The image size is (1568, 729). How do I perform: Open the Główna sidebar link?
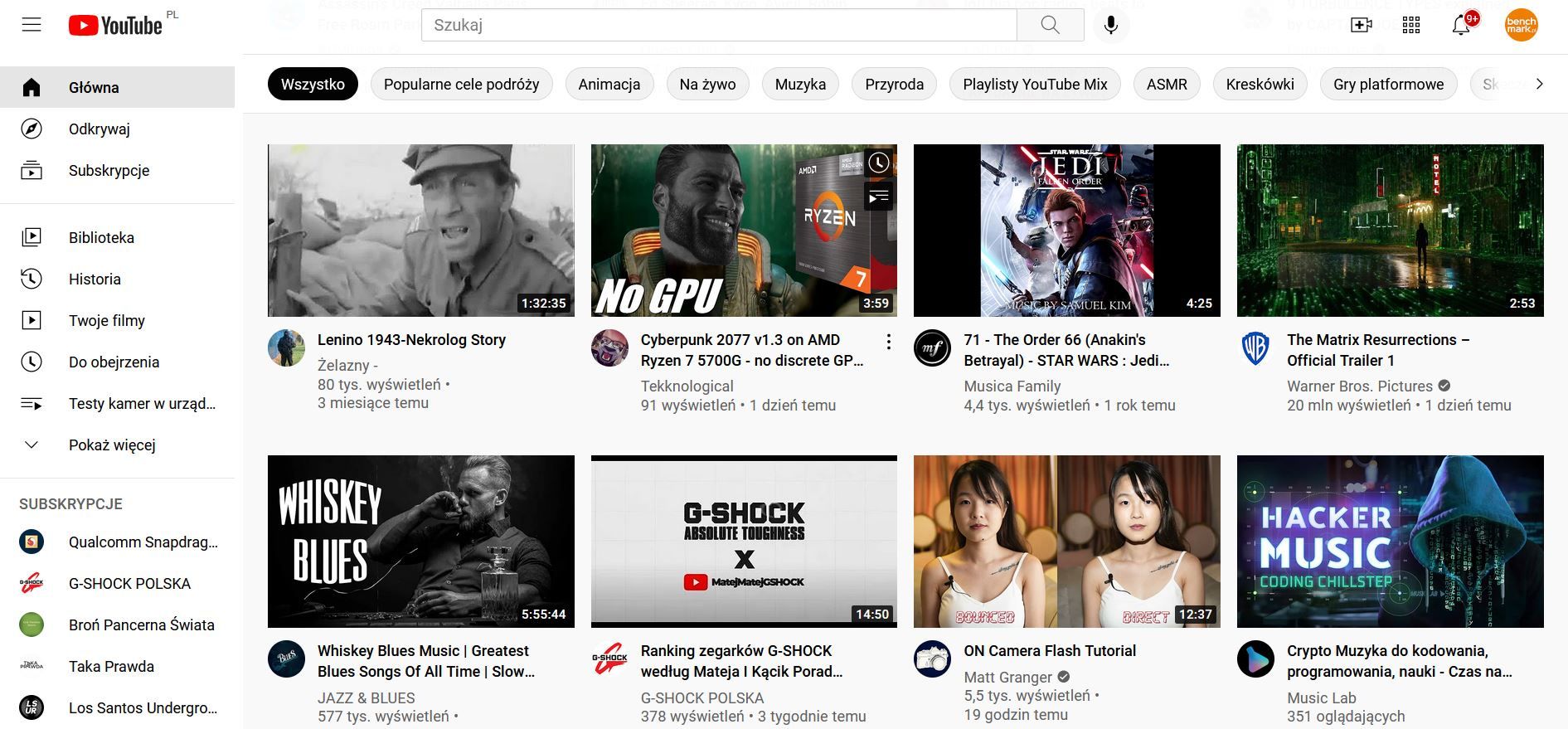click(x=117, y=87)
